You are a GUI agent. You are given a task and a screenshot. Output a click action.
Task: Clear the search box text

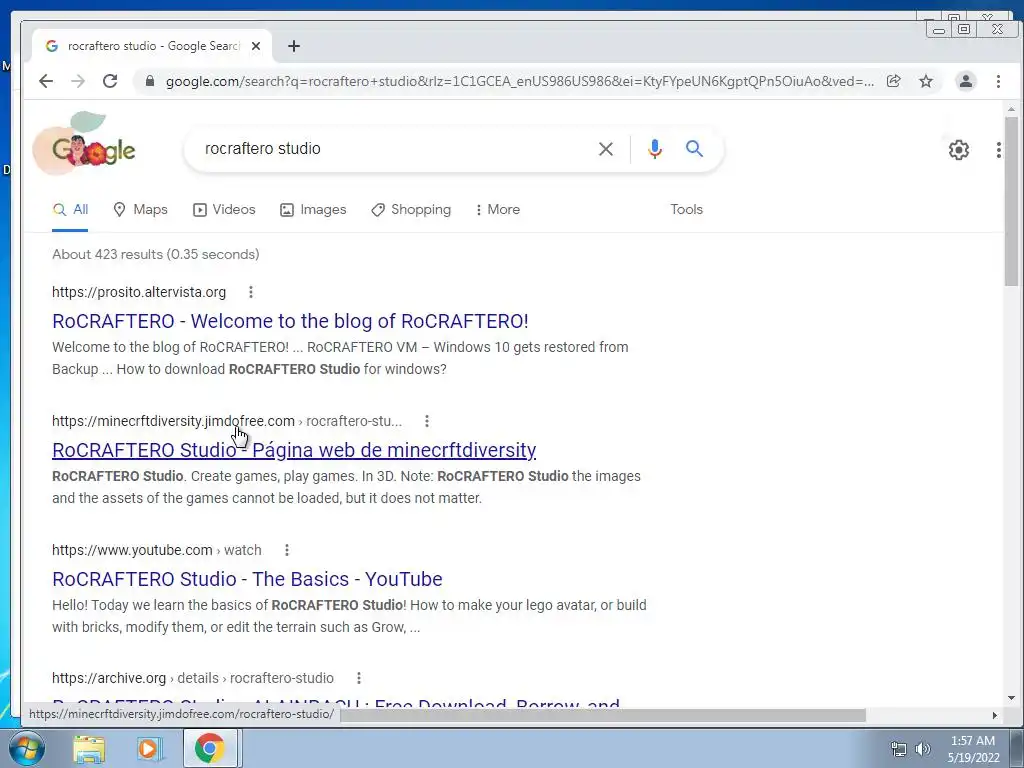coord(605,149)
